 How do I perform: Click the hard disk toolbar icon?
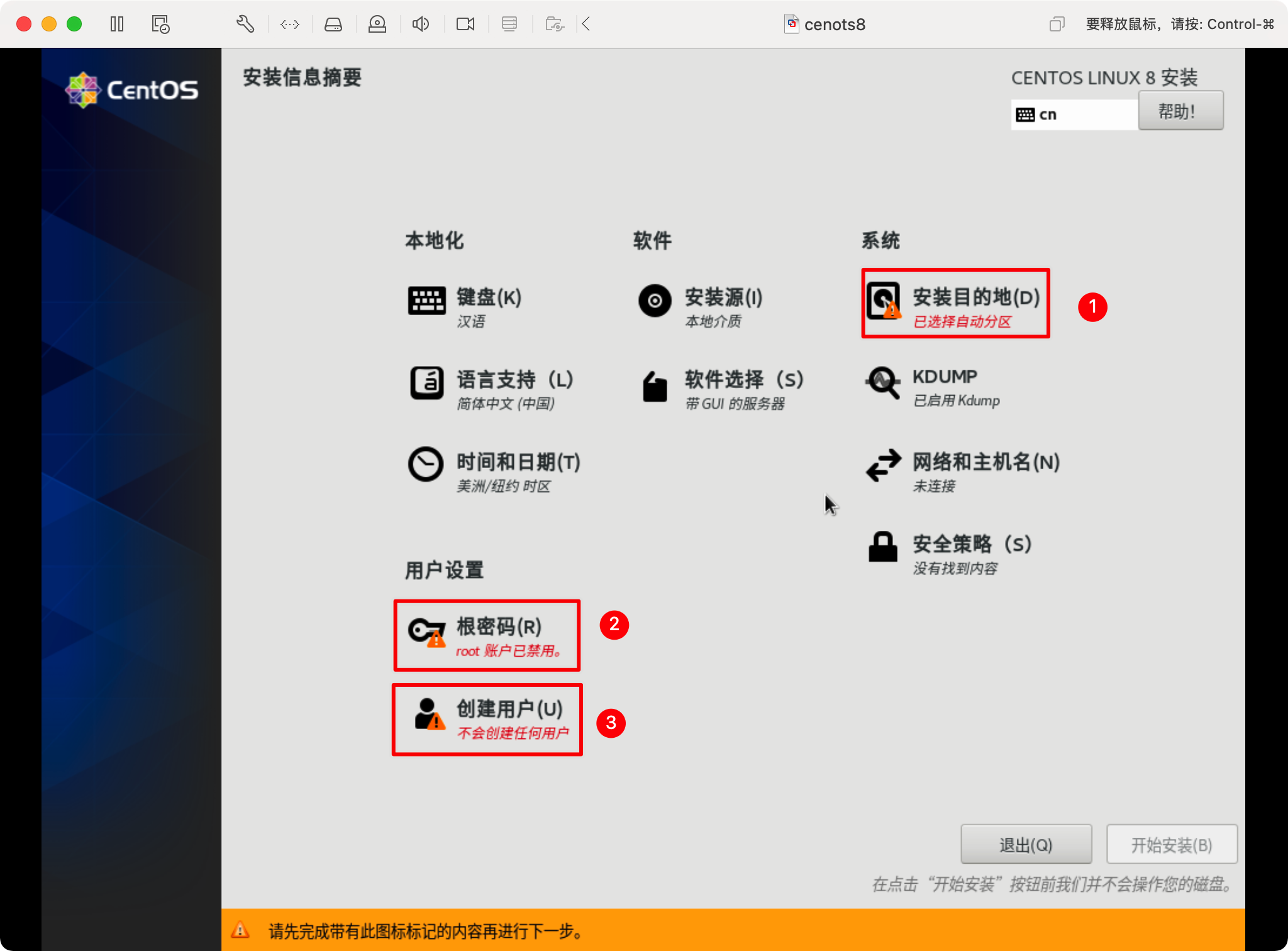333,25
